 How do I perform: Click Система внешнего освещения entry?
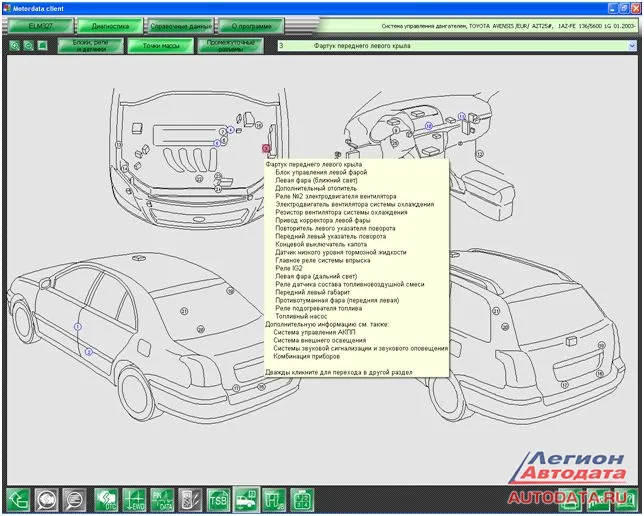coord(320,340)
